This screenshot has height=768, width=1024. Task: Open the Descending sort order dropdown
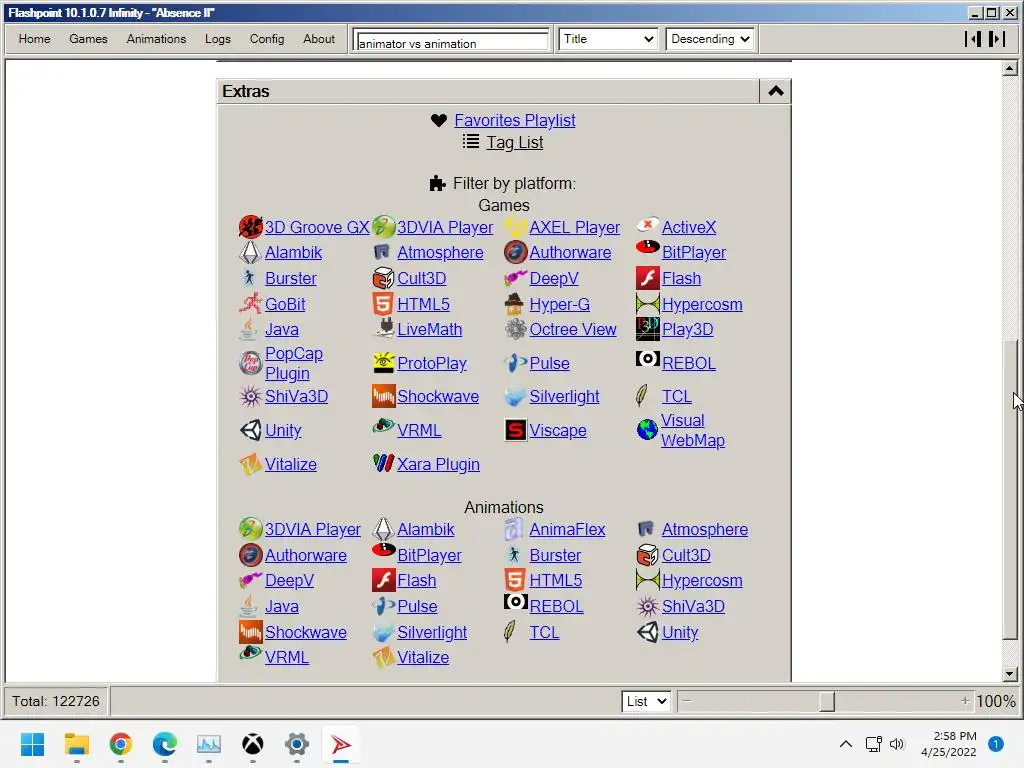click(710, 39)
